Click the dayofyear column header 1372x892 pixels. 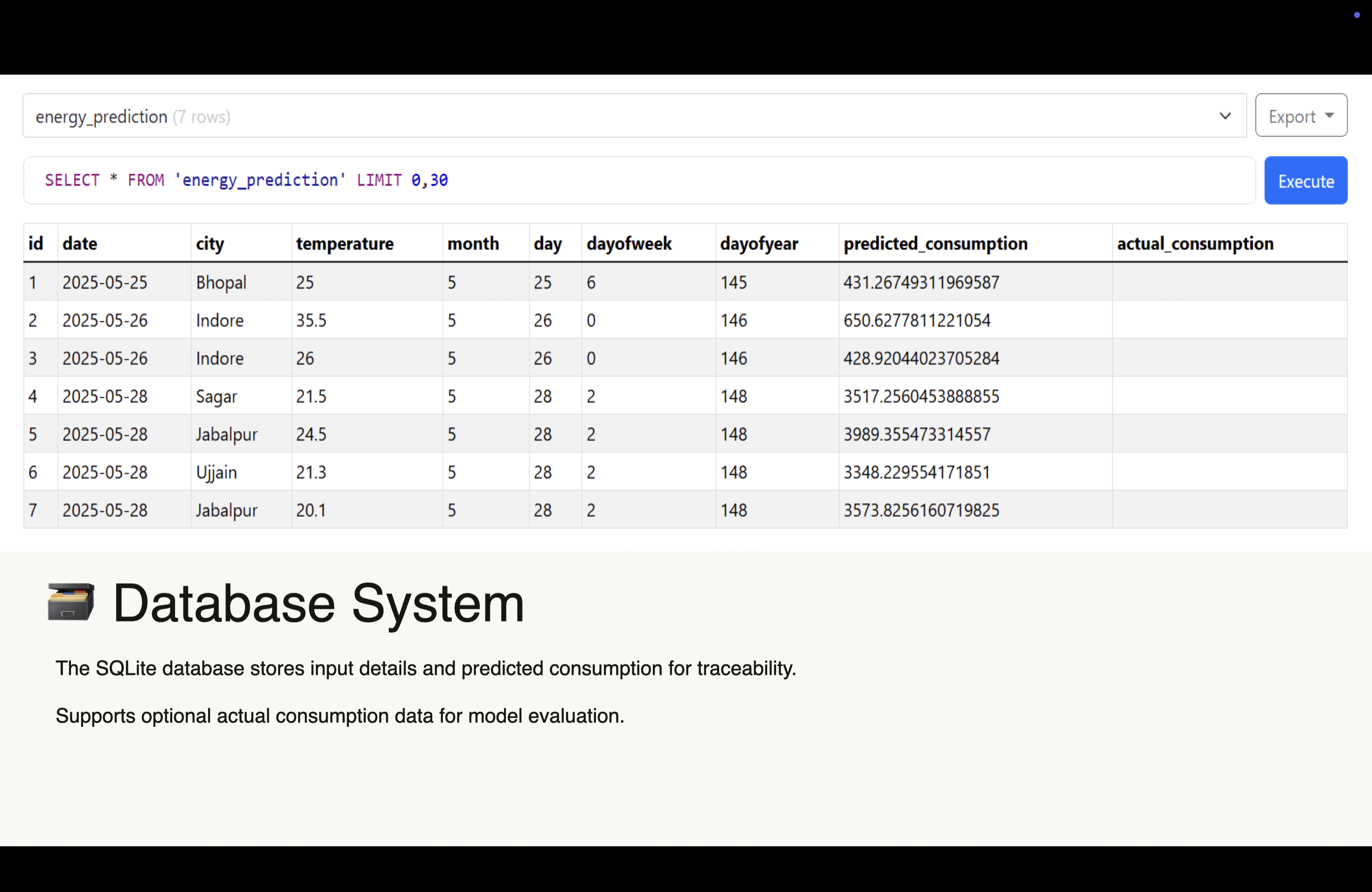(759, 244)
